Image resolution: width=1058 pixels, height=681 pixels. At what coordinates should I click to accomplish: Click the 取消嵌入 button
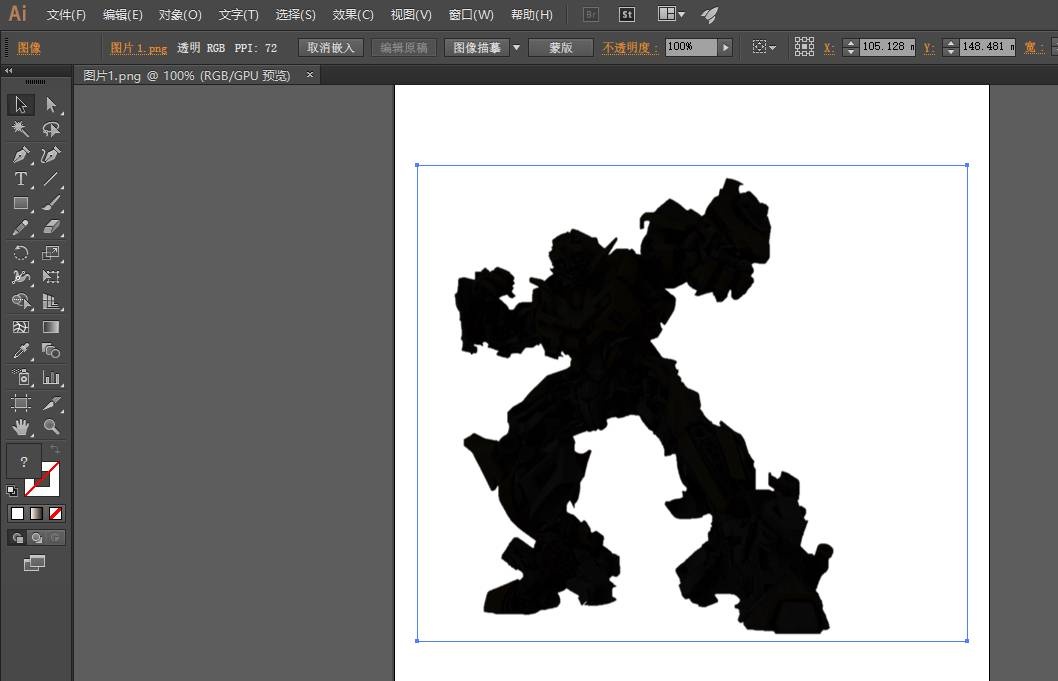[x=331, y=47]
